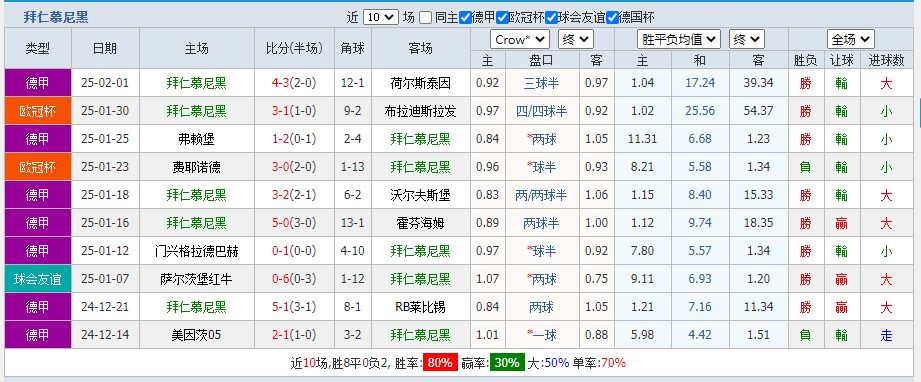Uncheck the 德甲 filter checkbox
921x382 pixels.
465,18
